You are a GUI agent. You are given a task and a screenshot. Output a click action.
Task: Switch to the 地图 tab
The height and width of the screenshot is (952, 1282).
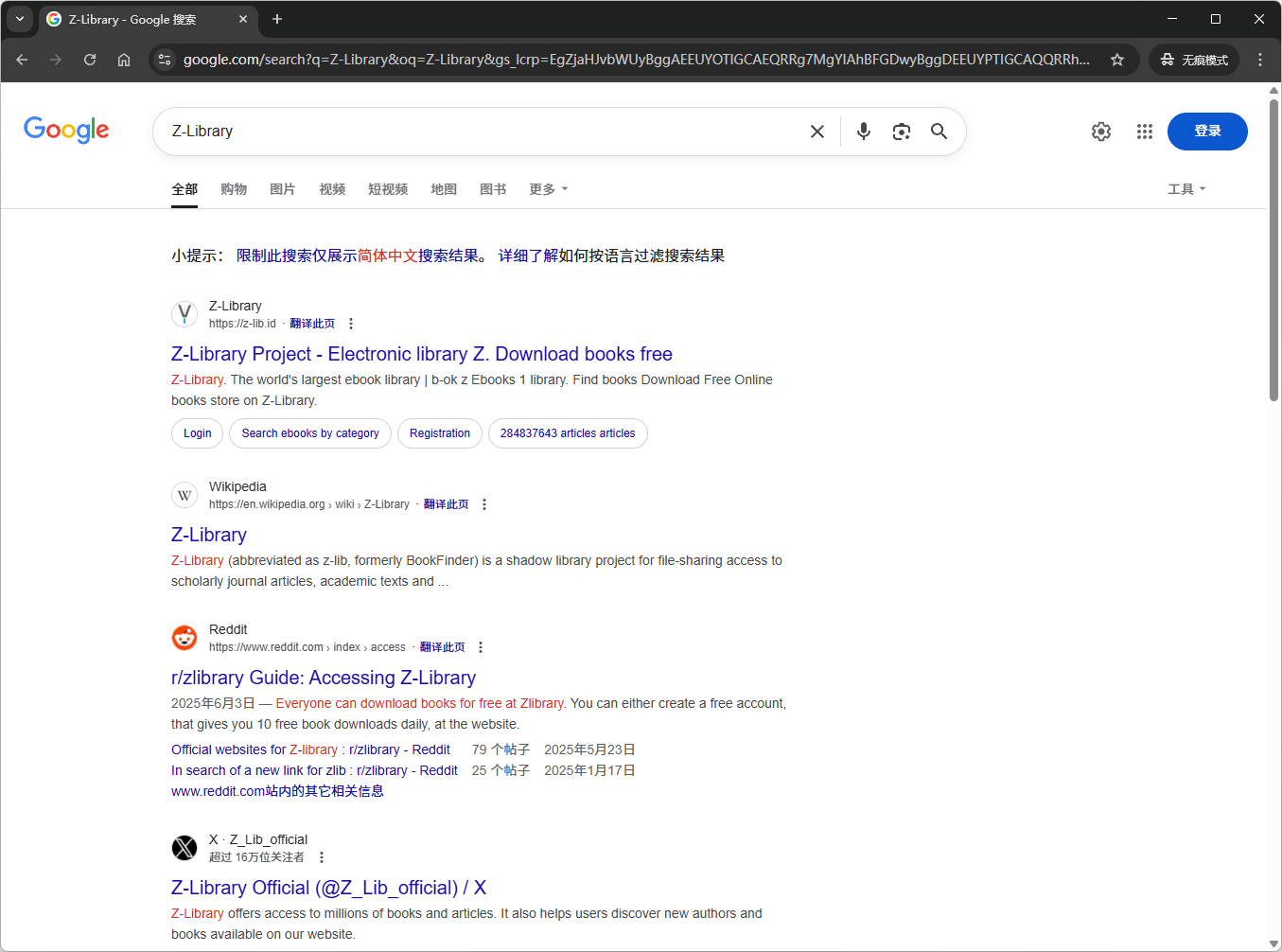[x=444, y=189]
